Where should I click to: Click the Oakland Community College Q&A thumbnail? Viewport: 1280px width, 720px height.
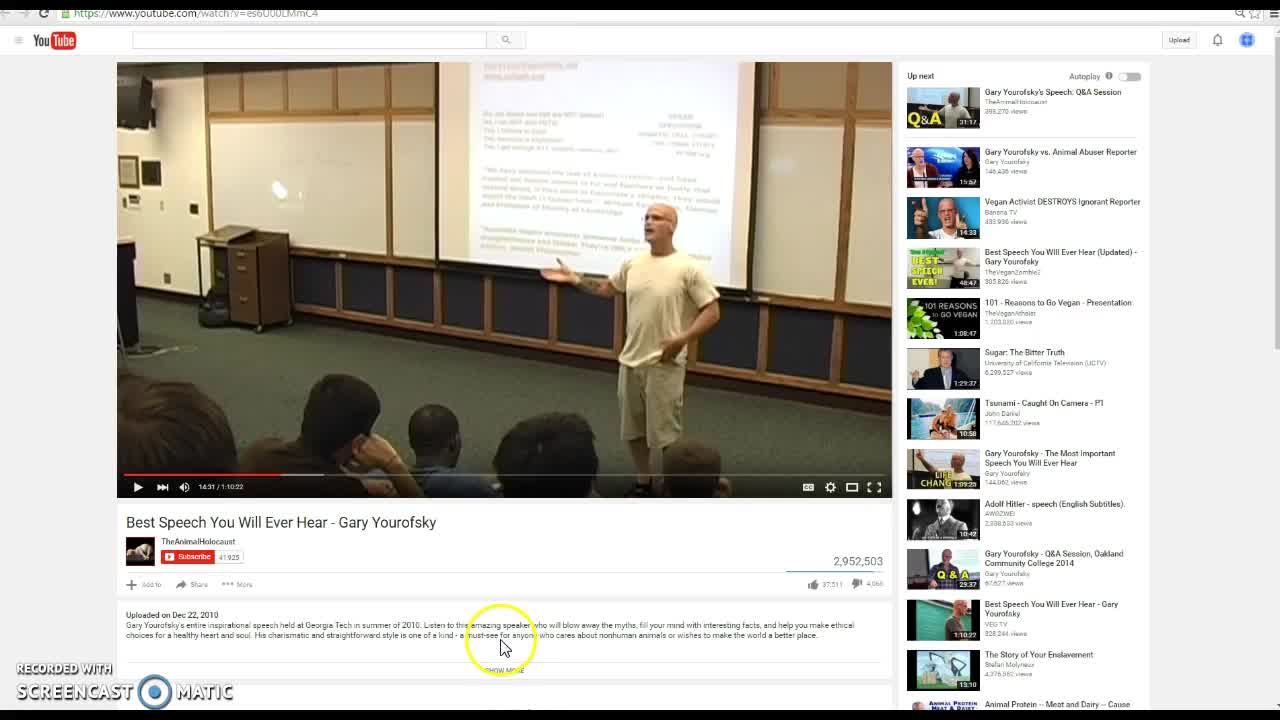click(x=943, y=569)
